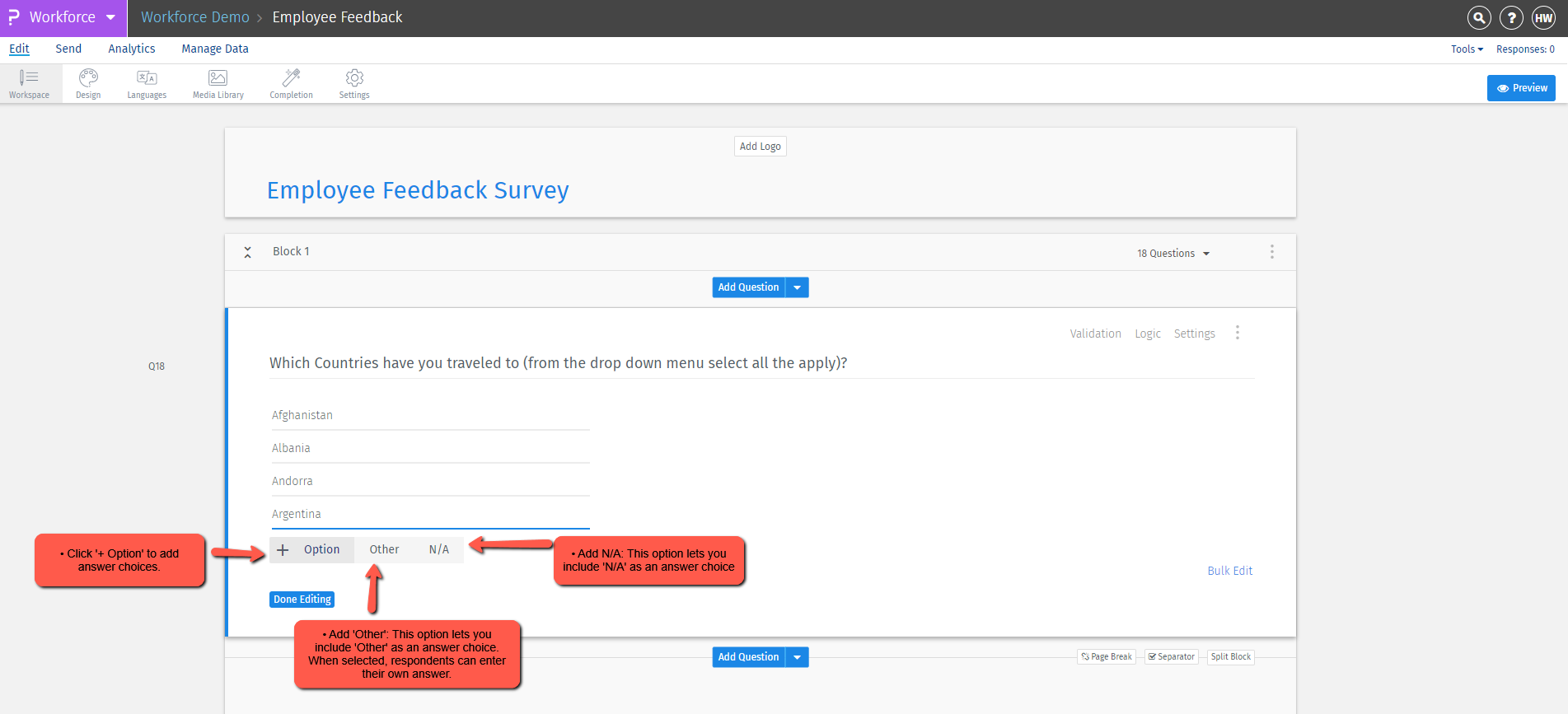Open the survey Settings gear icon
This screenshot has height=714, width=1568.
pos(354,84)
